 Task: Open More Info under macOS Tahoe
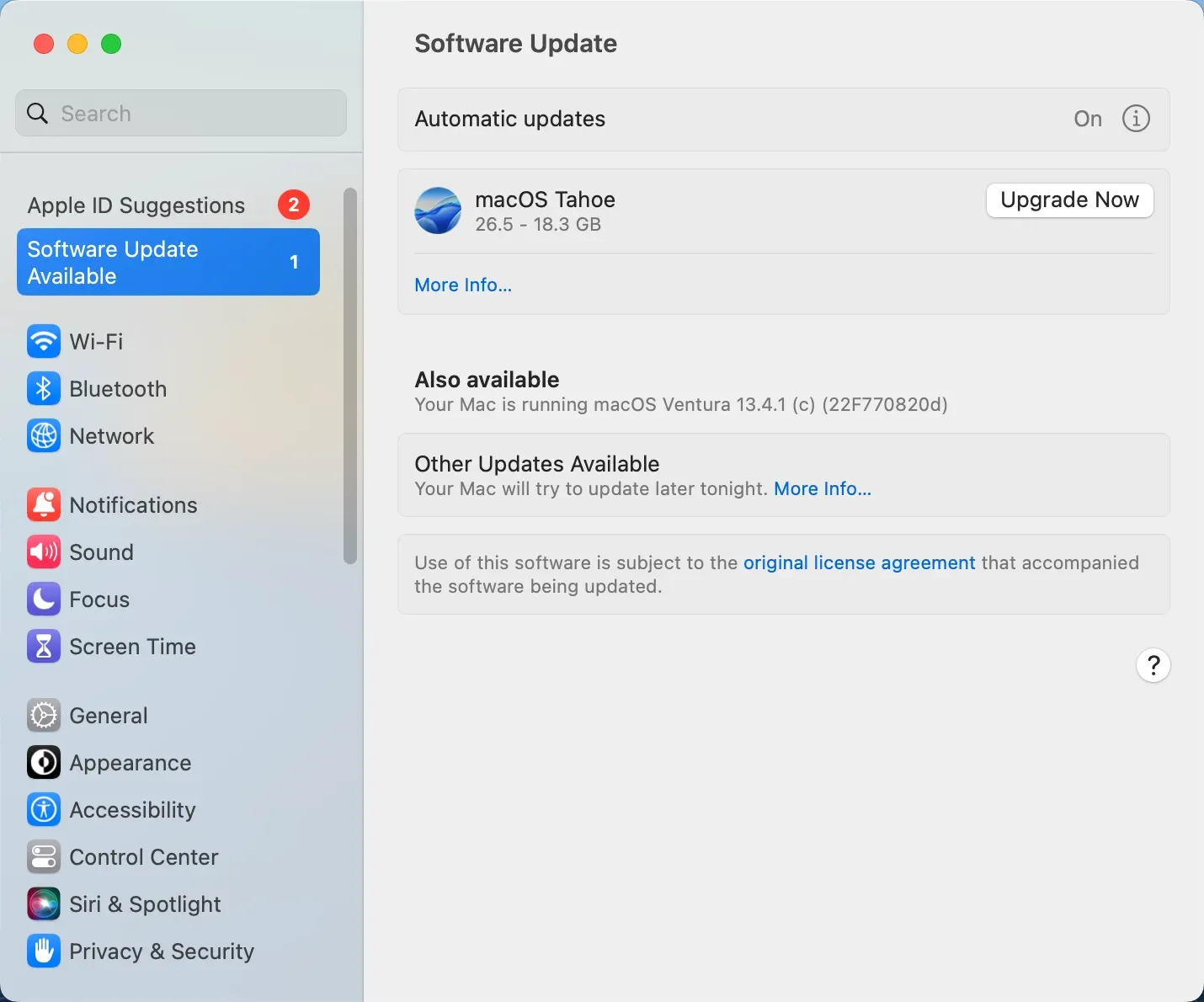click(x=463, y=285)
